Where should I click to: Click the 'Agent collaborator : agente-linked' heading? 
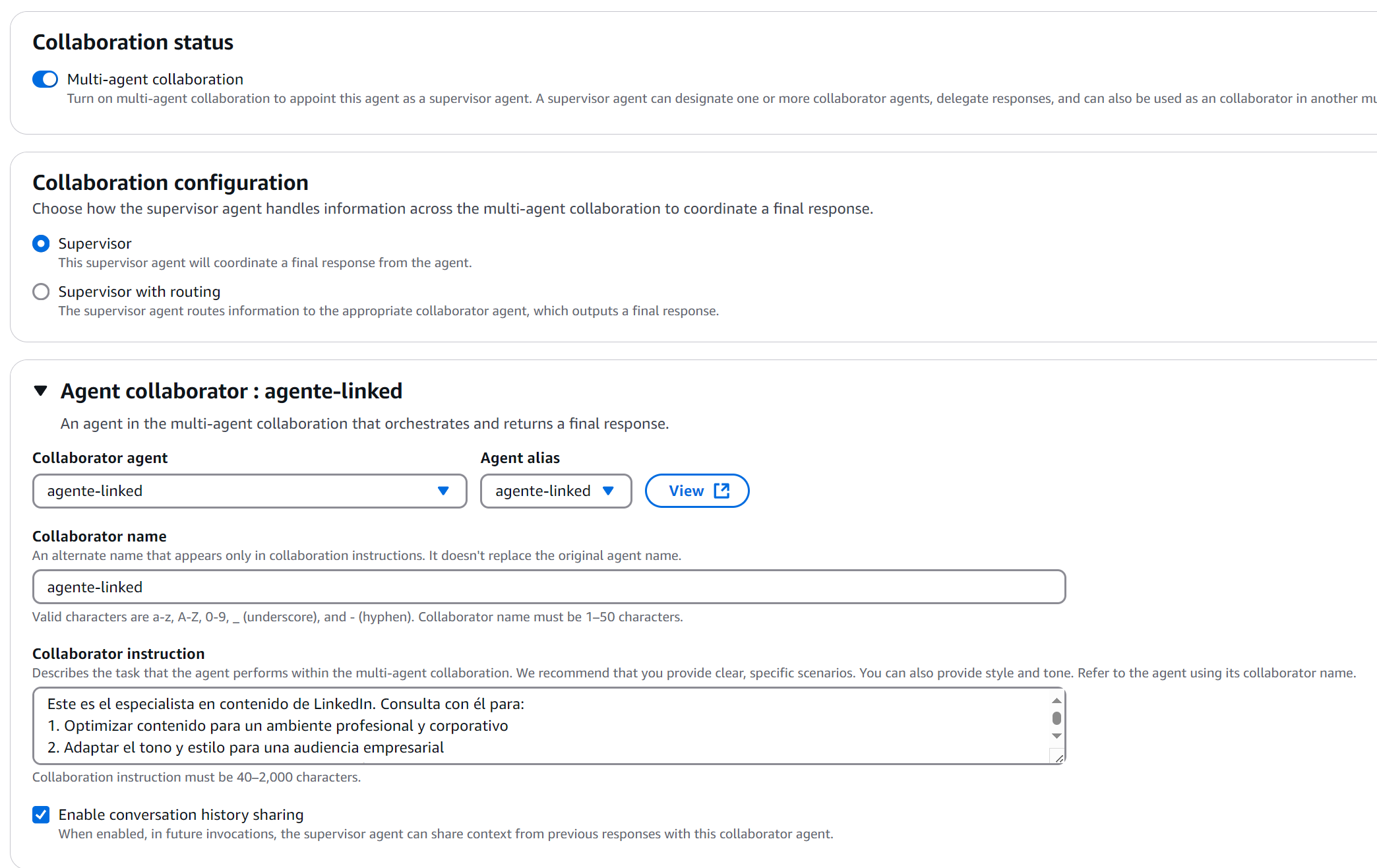tap(231, 391)
